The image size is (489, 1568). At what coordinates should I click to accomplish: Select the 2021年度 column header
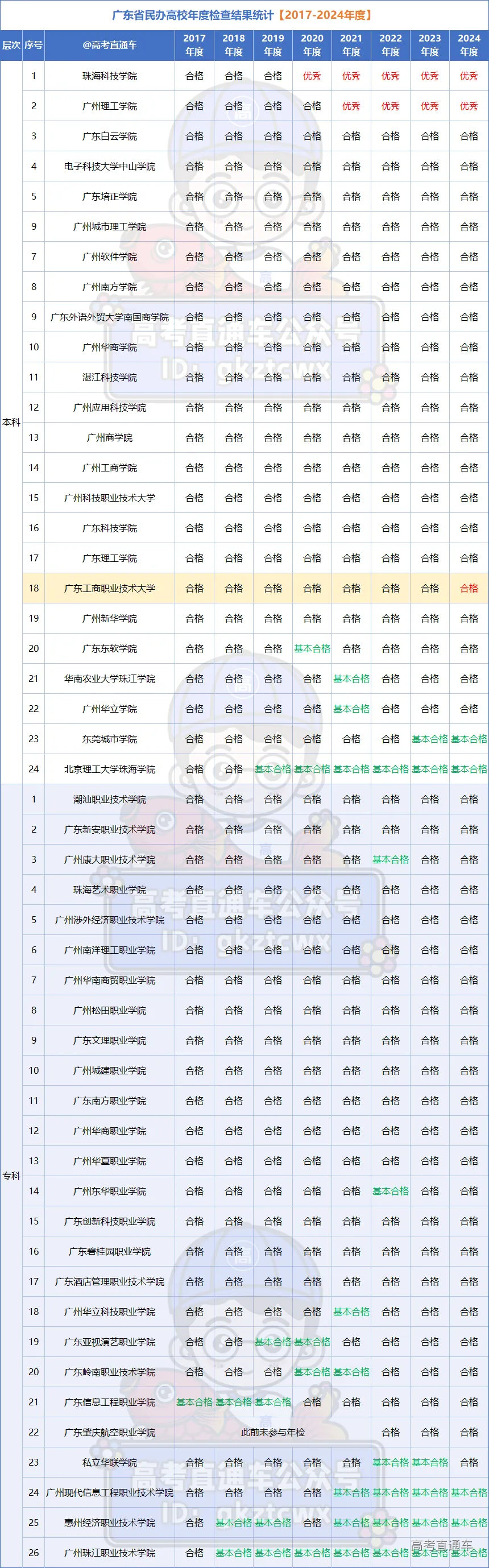point(351,45)
